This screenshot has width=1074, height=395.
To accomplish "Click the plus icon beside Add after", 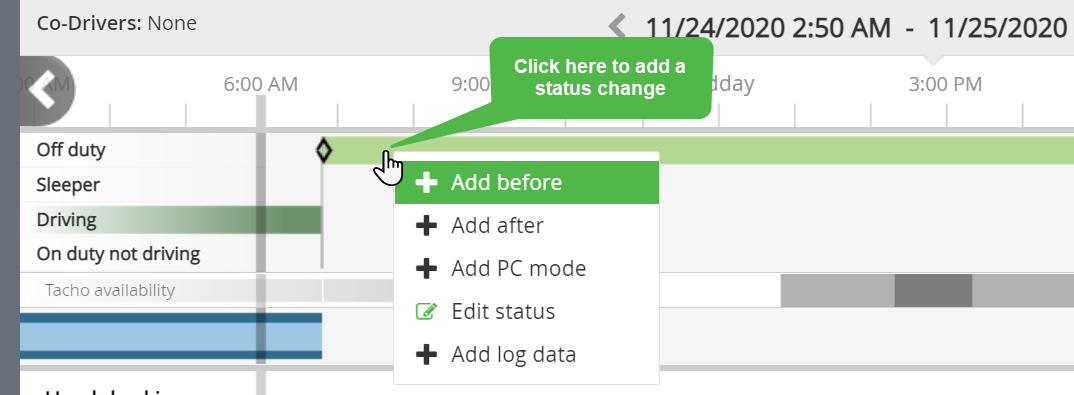I will (426, 225).
